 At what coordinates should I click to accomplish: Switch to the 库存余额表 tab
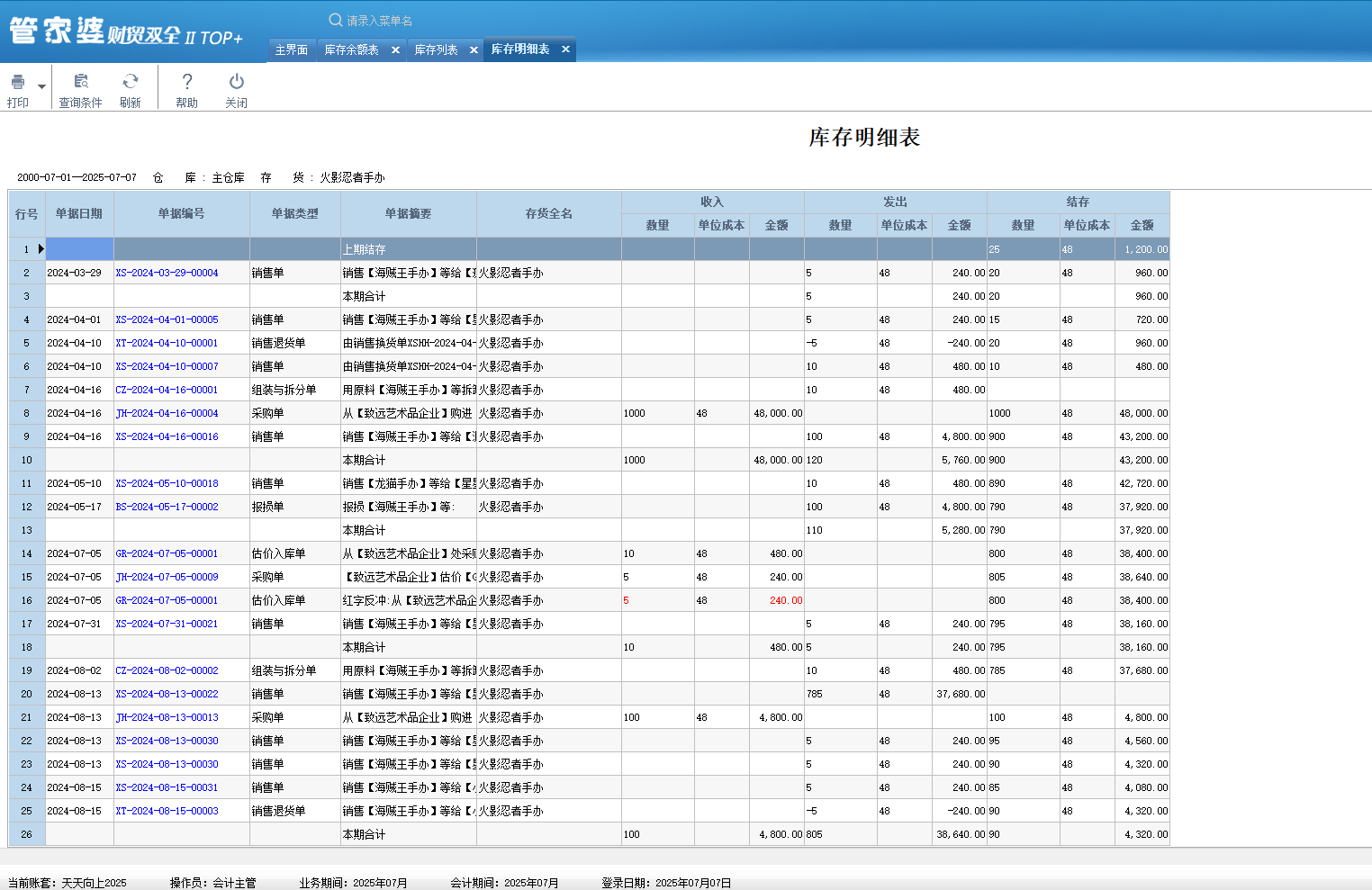[x=351, y=50]
